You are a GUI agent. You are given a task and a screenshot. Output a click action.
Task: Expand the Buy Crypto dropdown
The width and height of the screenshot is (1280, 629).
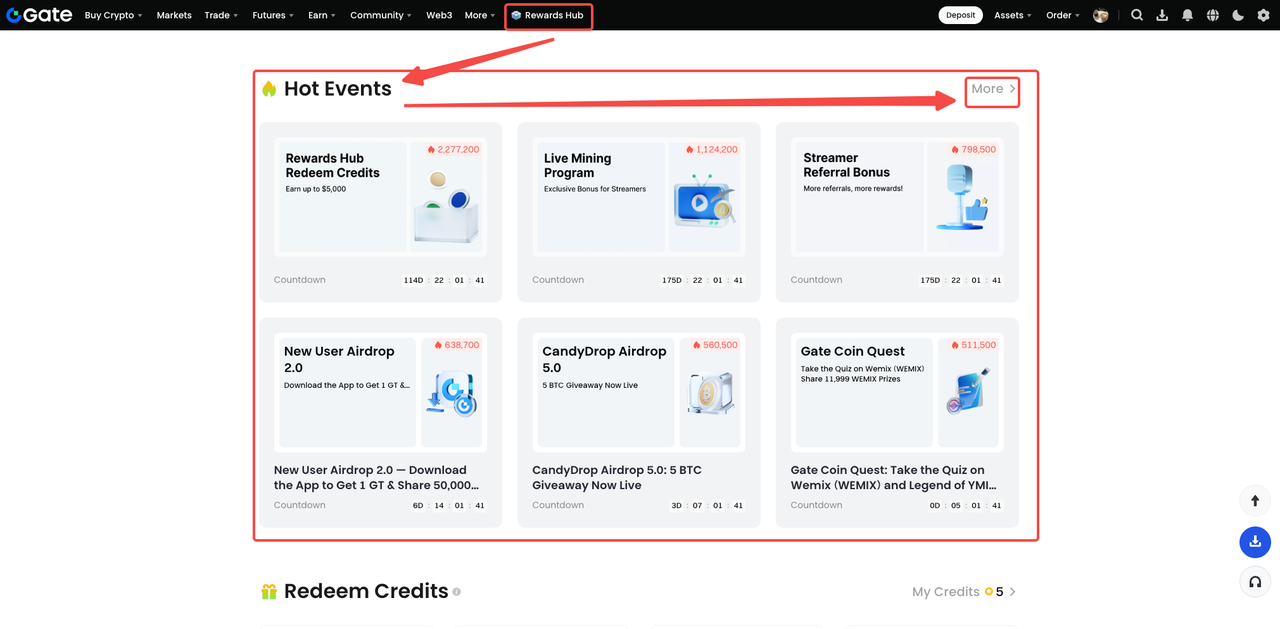click(113, 15)
